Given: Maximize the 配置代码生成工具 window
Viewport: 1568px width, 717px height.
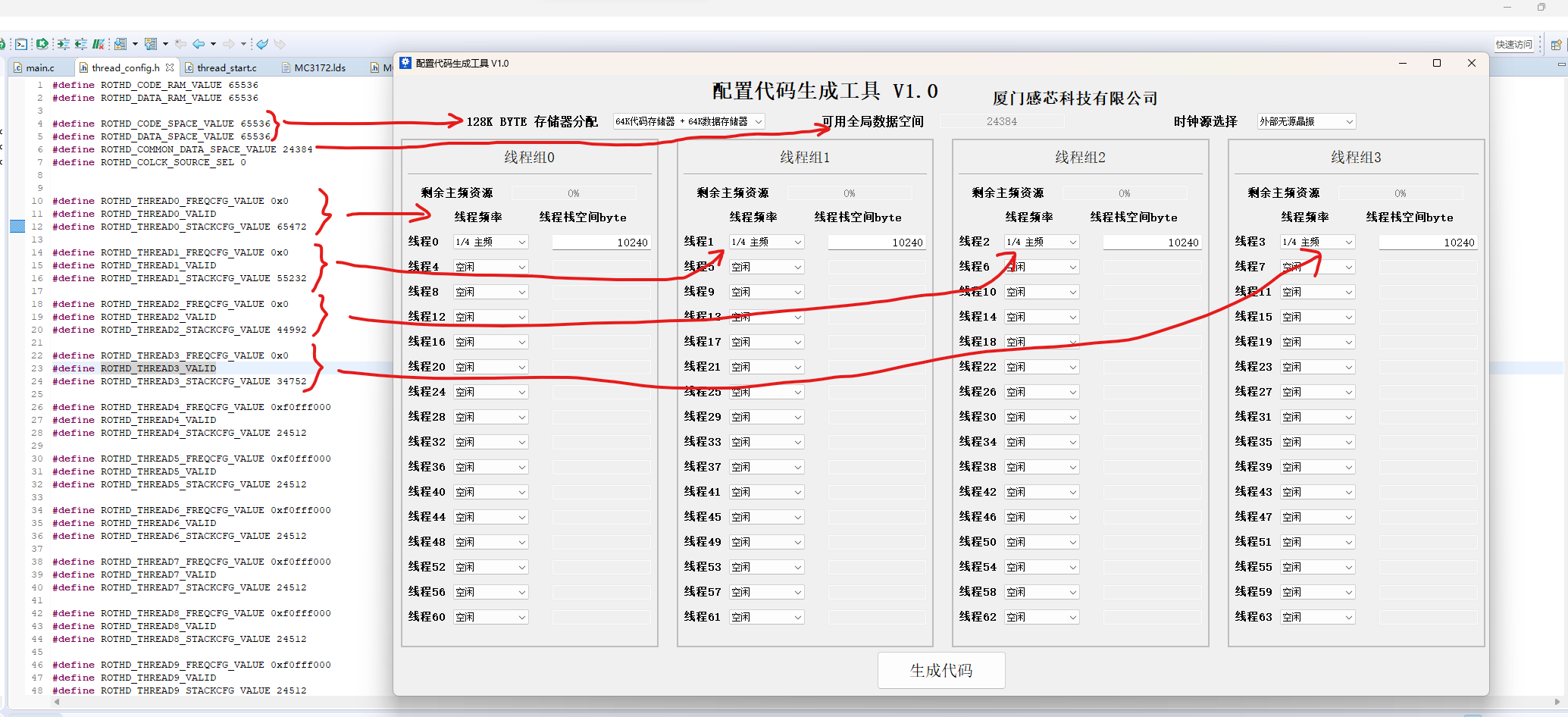Looking at the screenshot, I should [x=1437, y=63].
